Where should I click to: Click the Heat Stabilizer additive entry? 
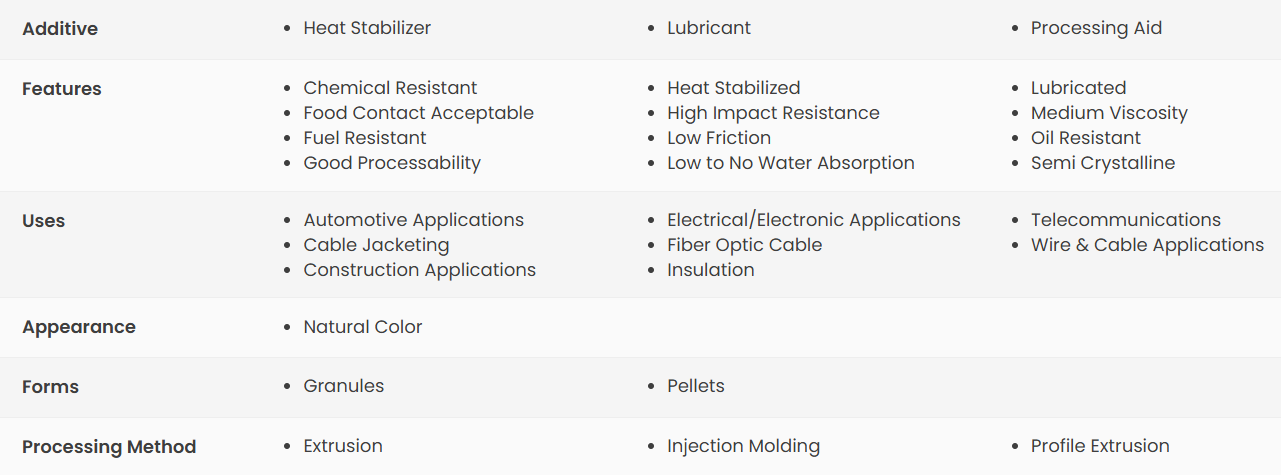point(367,28)
